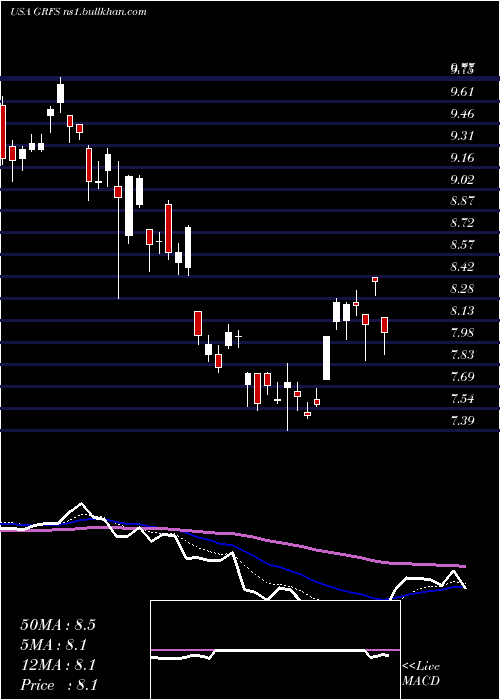
Task: Click the 9.02 price axis label
Action: click(x=462, y=179)
